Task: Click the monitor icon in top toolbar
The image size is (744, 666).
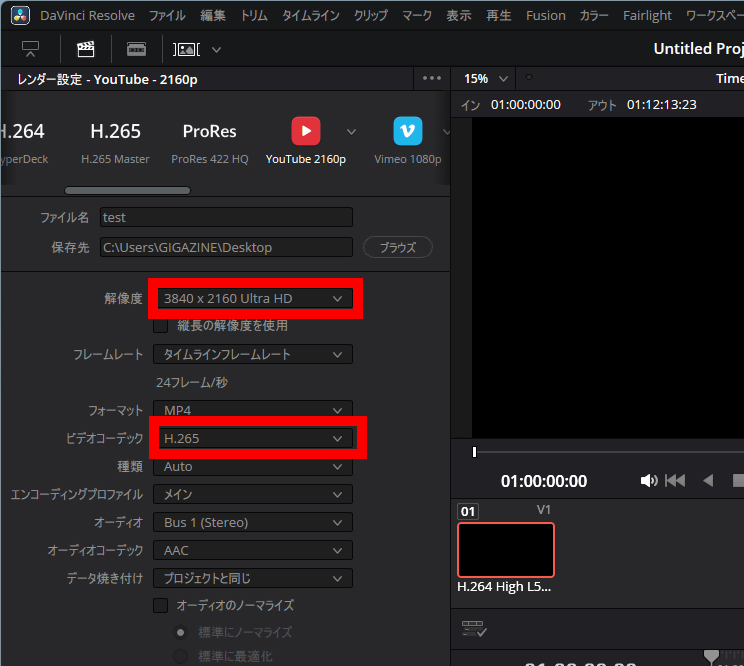Action: point(30,49)
